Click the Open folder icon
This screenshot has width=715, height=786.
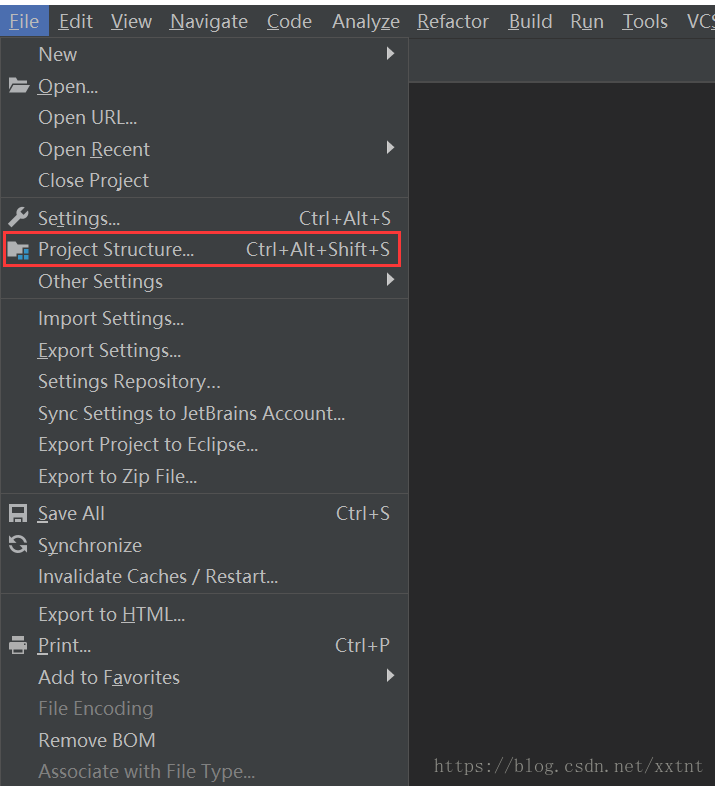point(19,86)
